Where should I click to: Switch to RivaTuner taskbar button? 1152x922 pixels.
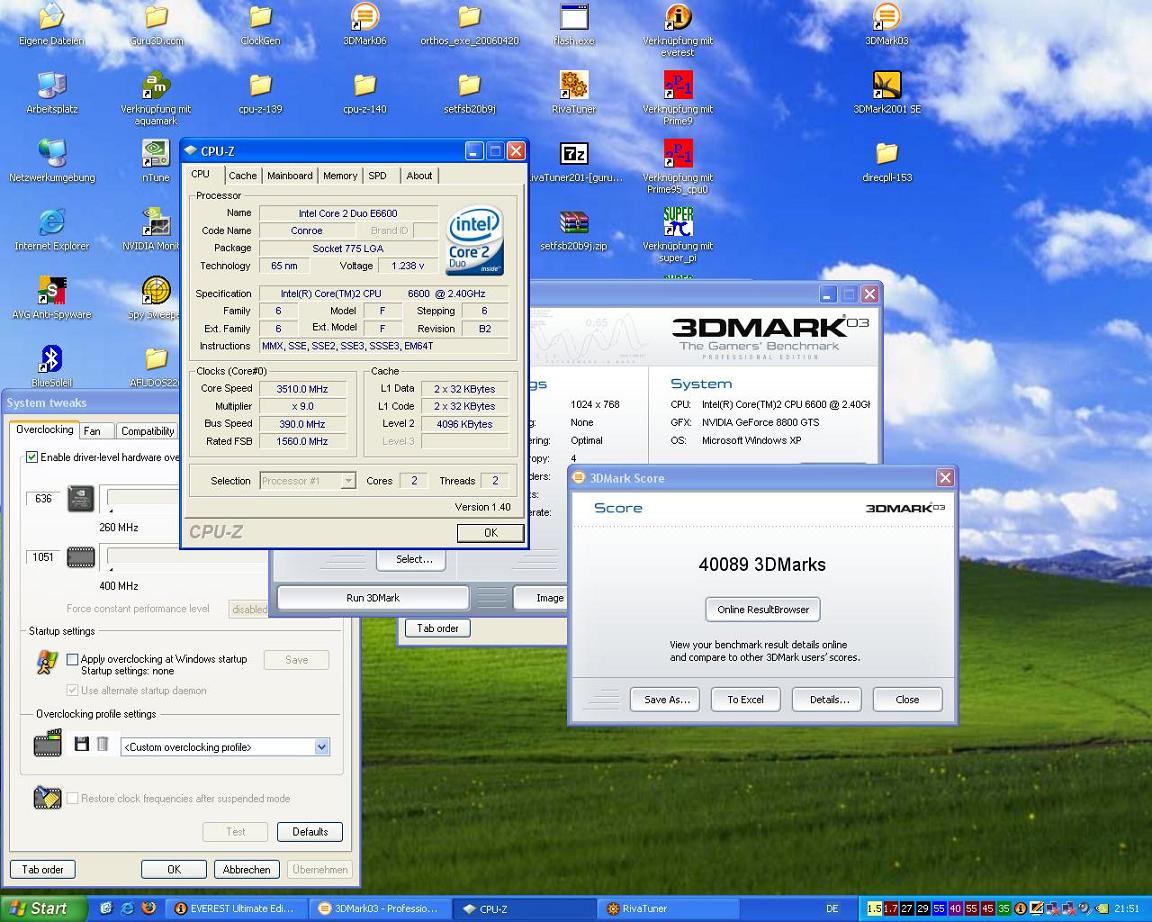(669, 909)
